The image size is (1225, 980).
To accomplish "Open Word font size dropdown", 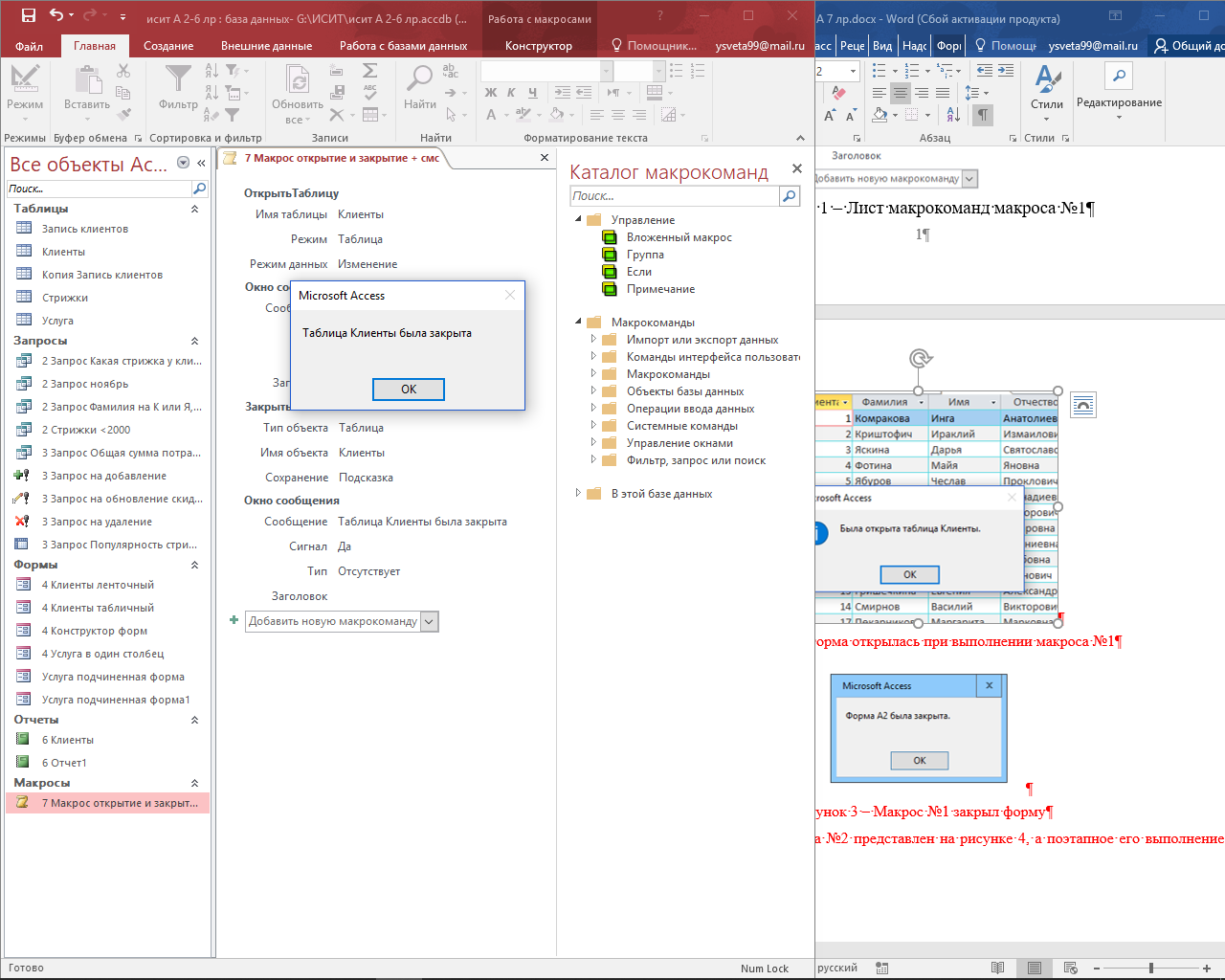I will (x=853, y=71).
